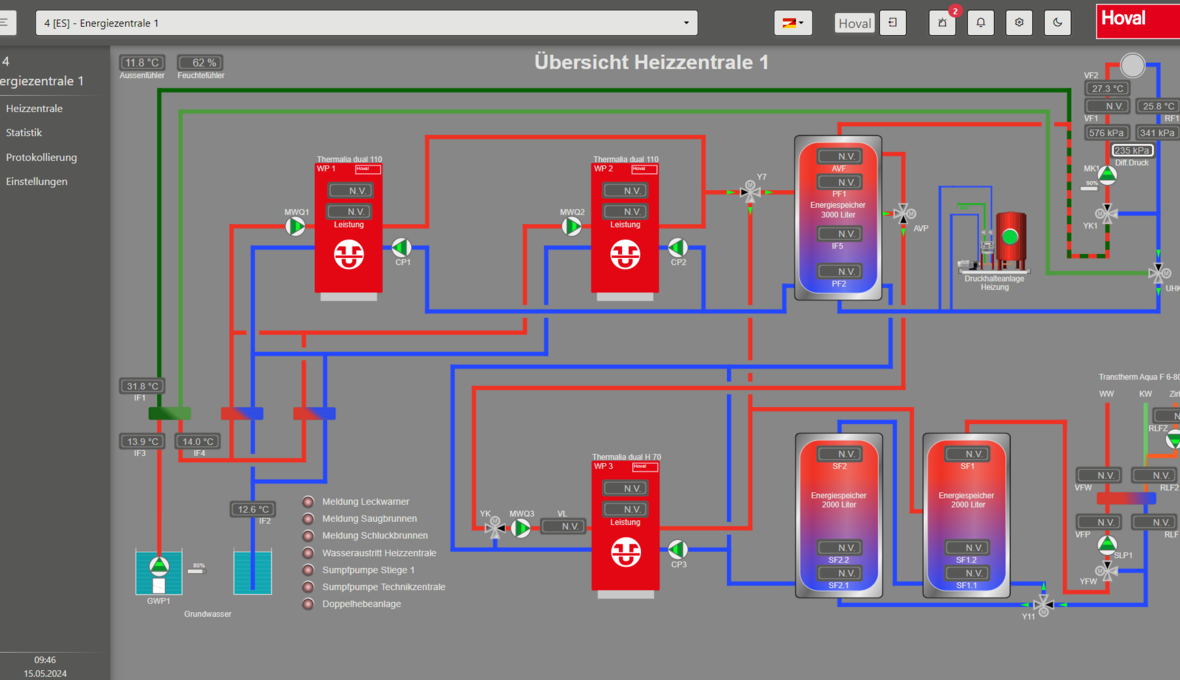Open settings via the top gear icon

(x=1019, y=23)
